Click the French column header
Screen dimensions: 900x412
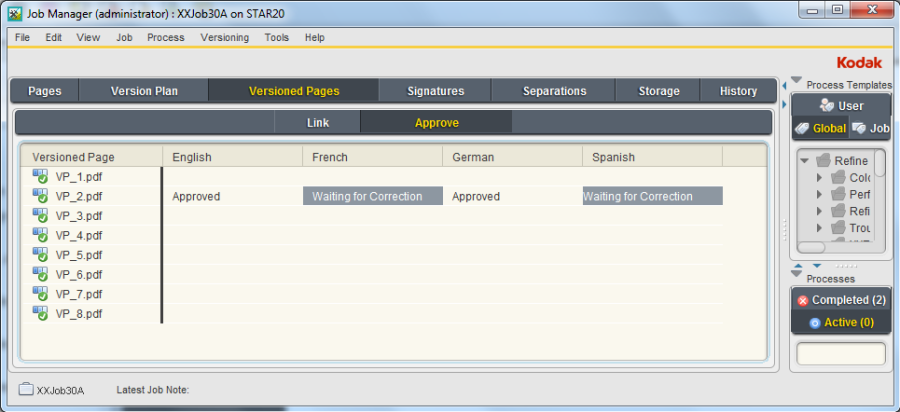(x=373, y=157)
